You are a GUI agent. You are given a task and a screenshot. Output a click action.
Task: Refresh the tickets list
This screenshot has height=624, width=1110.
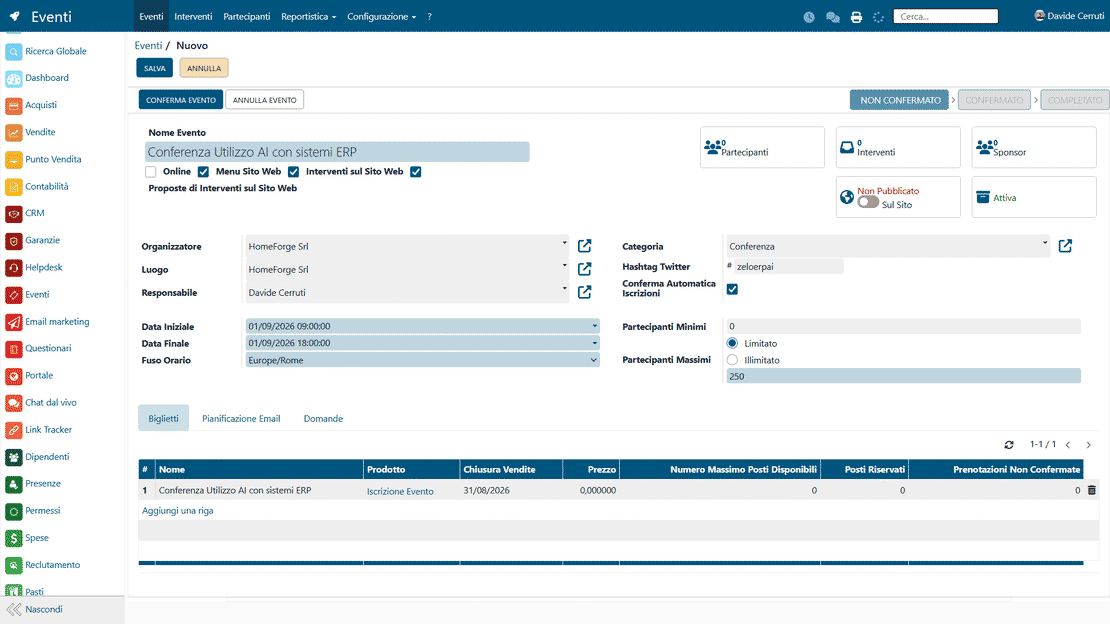tap(1009, 445)
